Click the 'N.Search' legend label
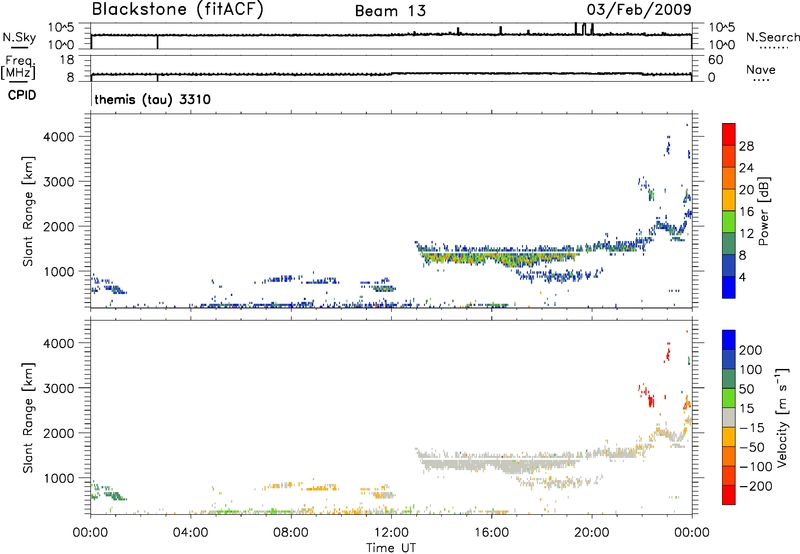800x554 pixels. (x=772, y=37)
